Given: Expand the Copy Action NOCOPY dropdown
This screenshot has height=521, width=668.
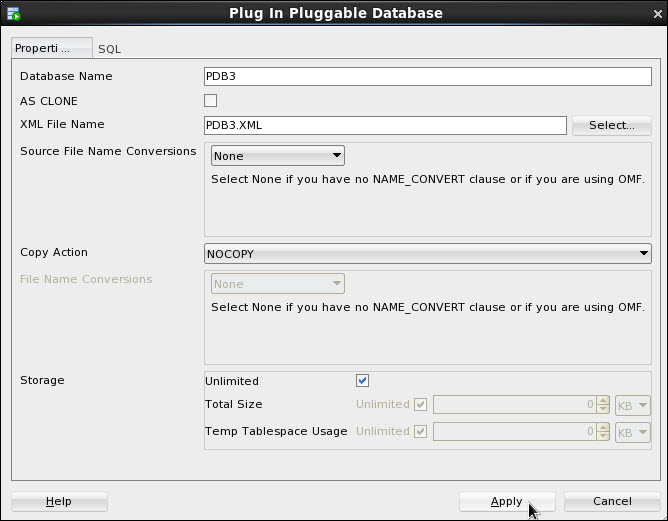Looking at the screenshot, I should (x=428, y=254).
